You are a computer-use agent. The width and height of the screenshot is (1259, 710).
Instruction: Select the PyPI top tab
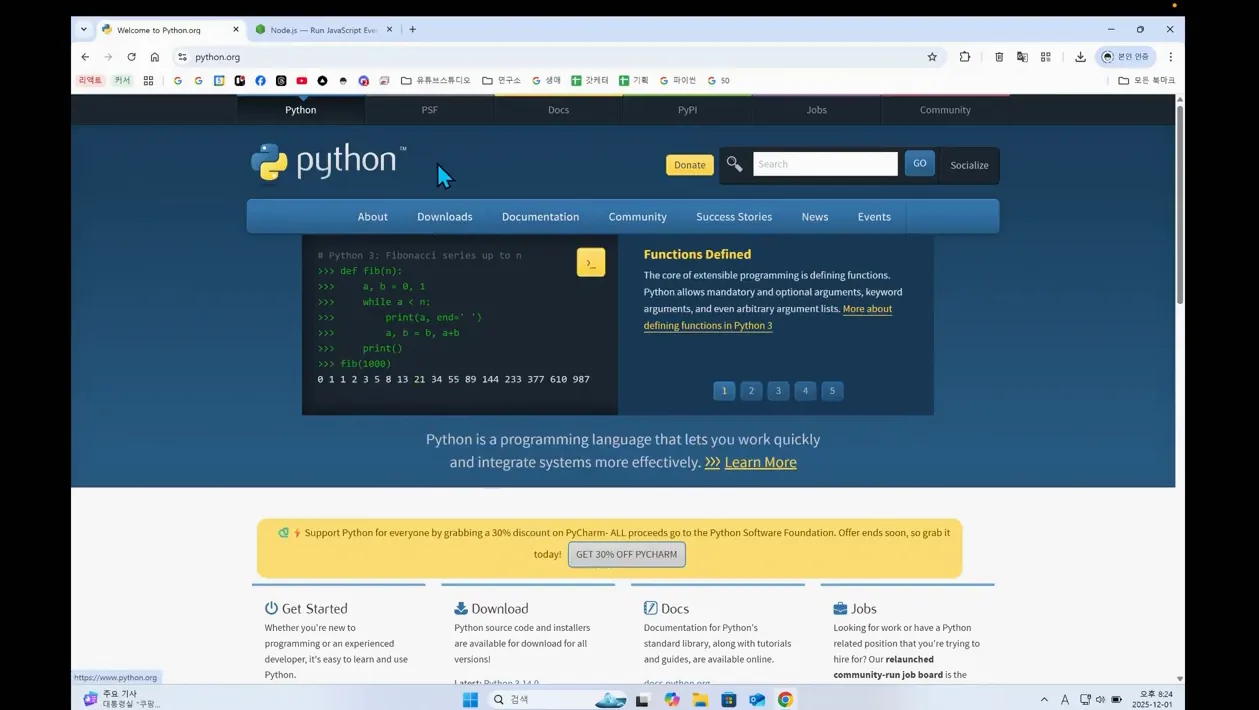pos(687,110)
